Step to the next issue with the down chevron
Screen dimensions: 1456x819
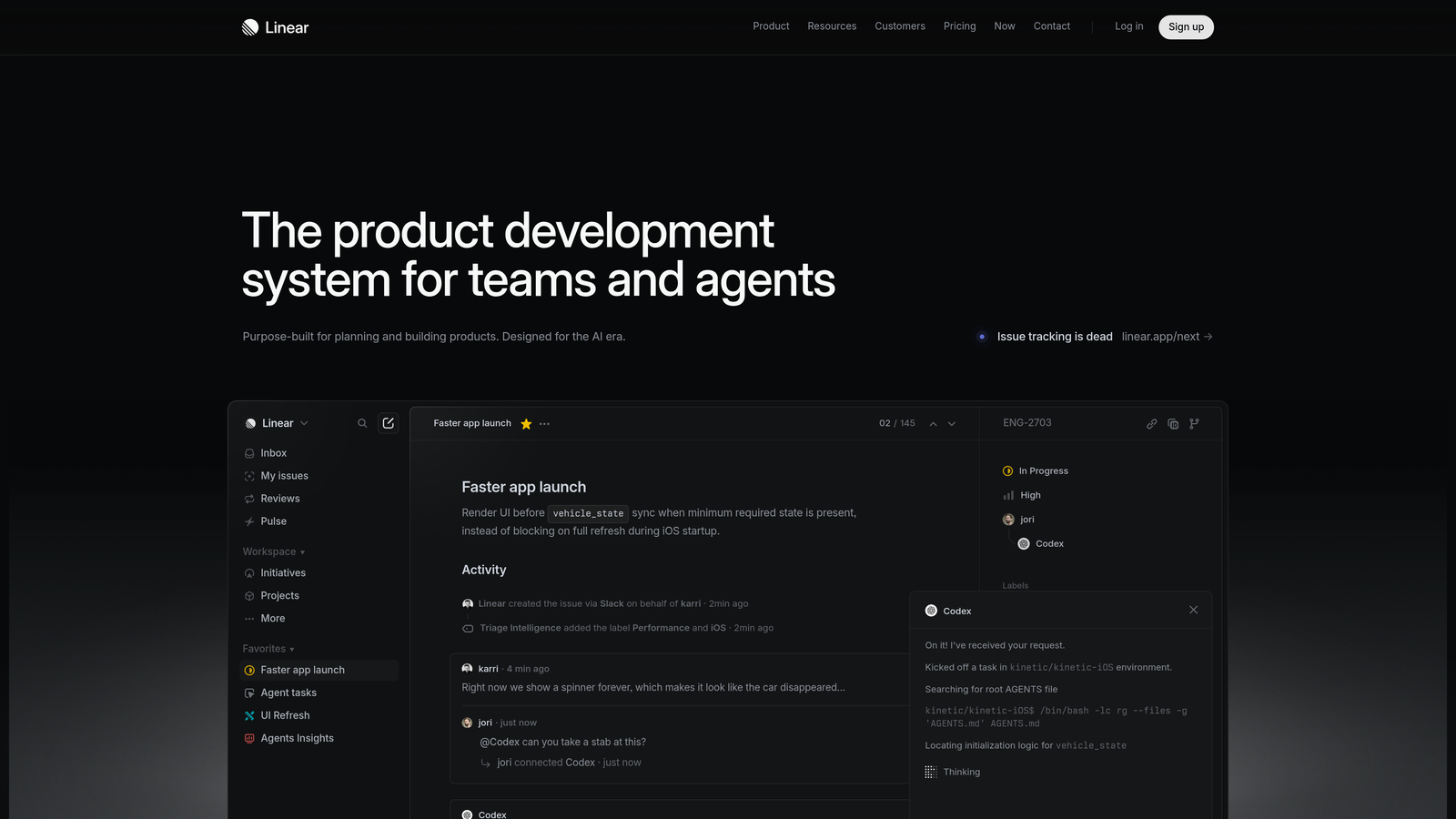[x=951, y=424]
